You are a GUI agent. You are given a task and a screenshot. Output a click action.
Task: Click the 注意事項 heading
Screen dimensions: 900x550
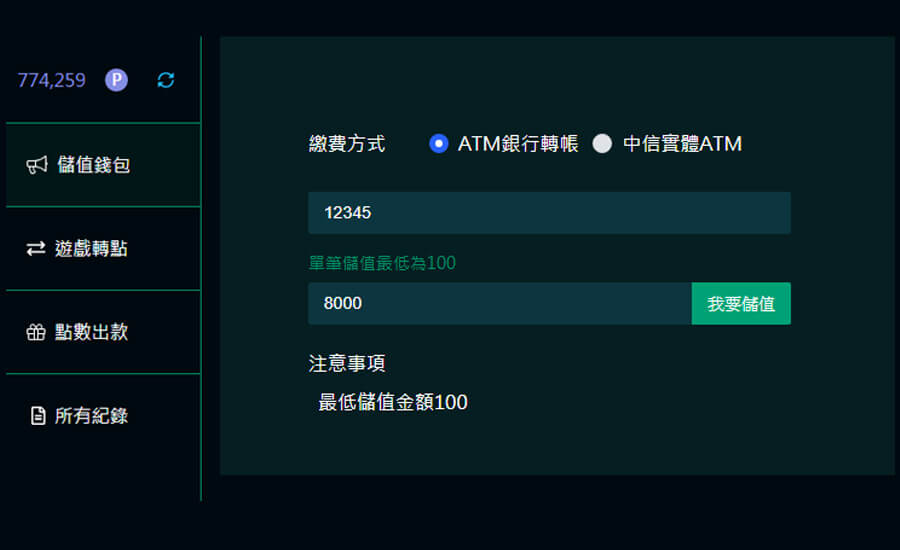[x=347, y=363]
